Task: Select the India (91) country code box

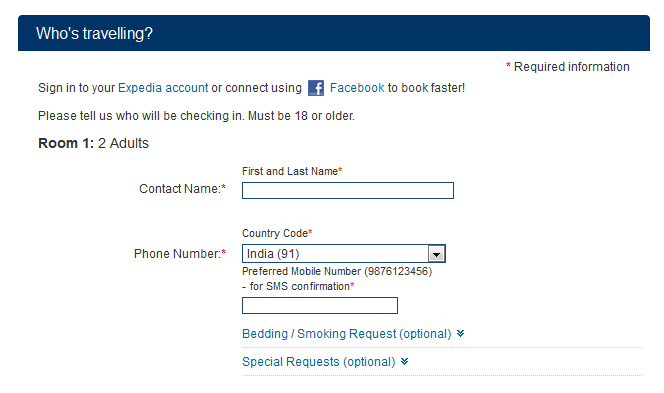Action: pos(343,254)
